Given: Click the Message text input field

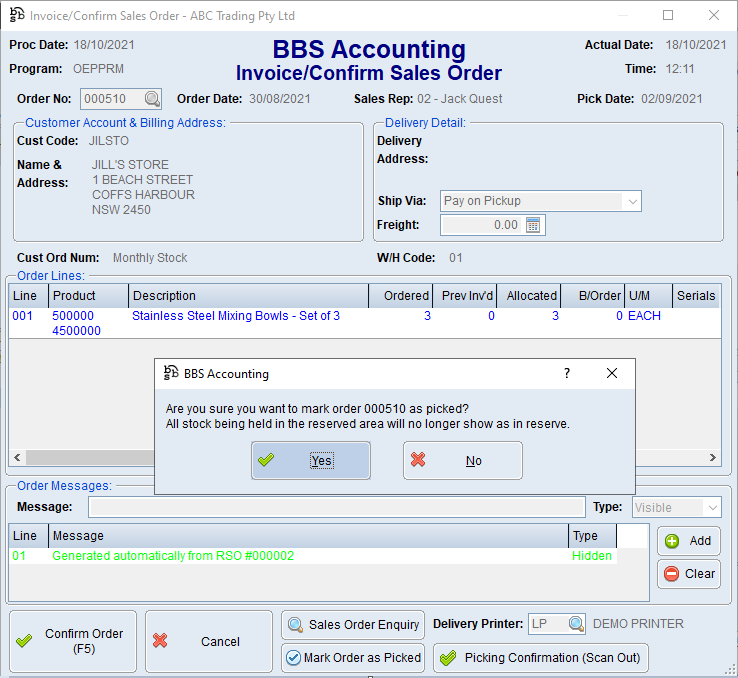Looking at the screenshot, I should (336, 508).
